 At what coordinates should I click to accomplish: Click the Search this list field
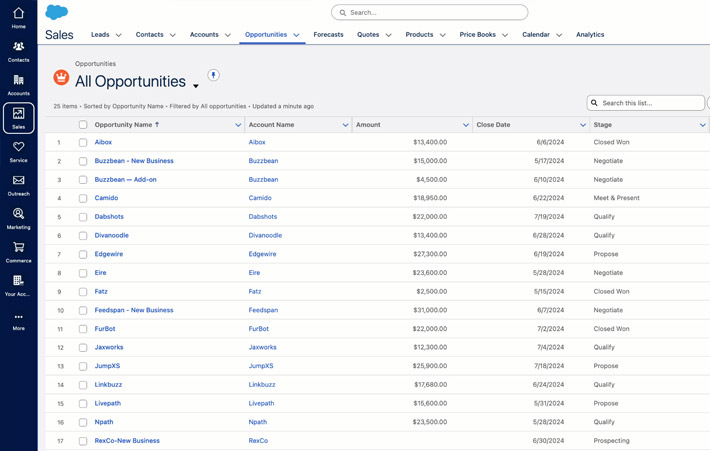tap(646, 103)
